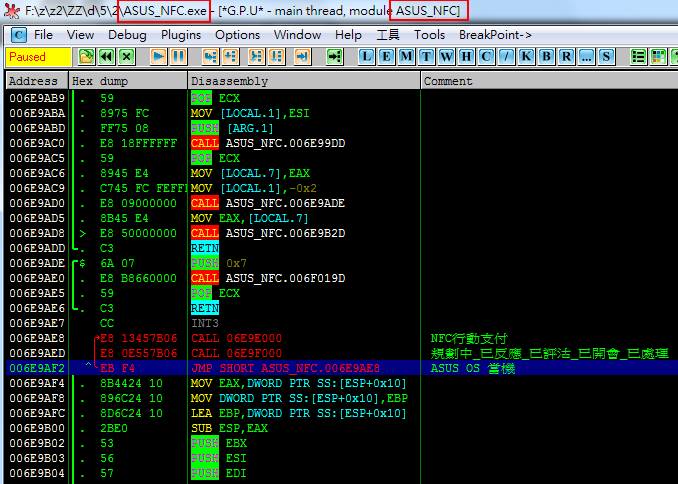Open the Window menu
678x484 pixels.
click(x=297, y=35)
